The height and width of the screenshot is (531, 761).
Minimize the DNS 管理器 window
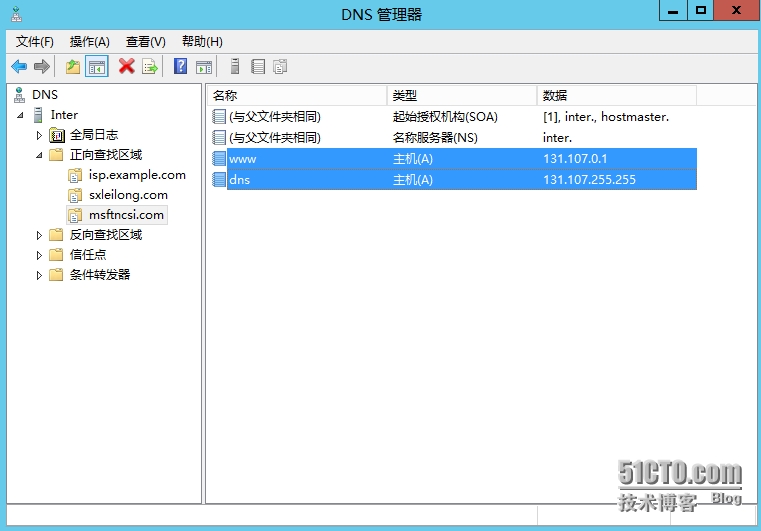673,10
